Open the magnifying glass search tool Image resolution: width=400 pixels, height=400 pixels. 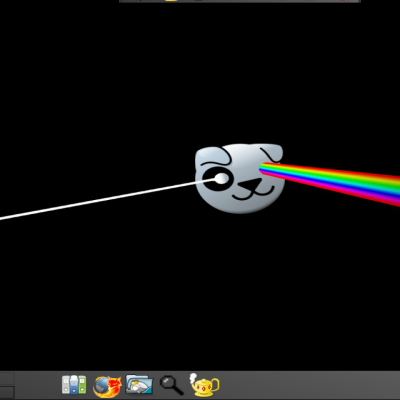[x=172, y=385]
